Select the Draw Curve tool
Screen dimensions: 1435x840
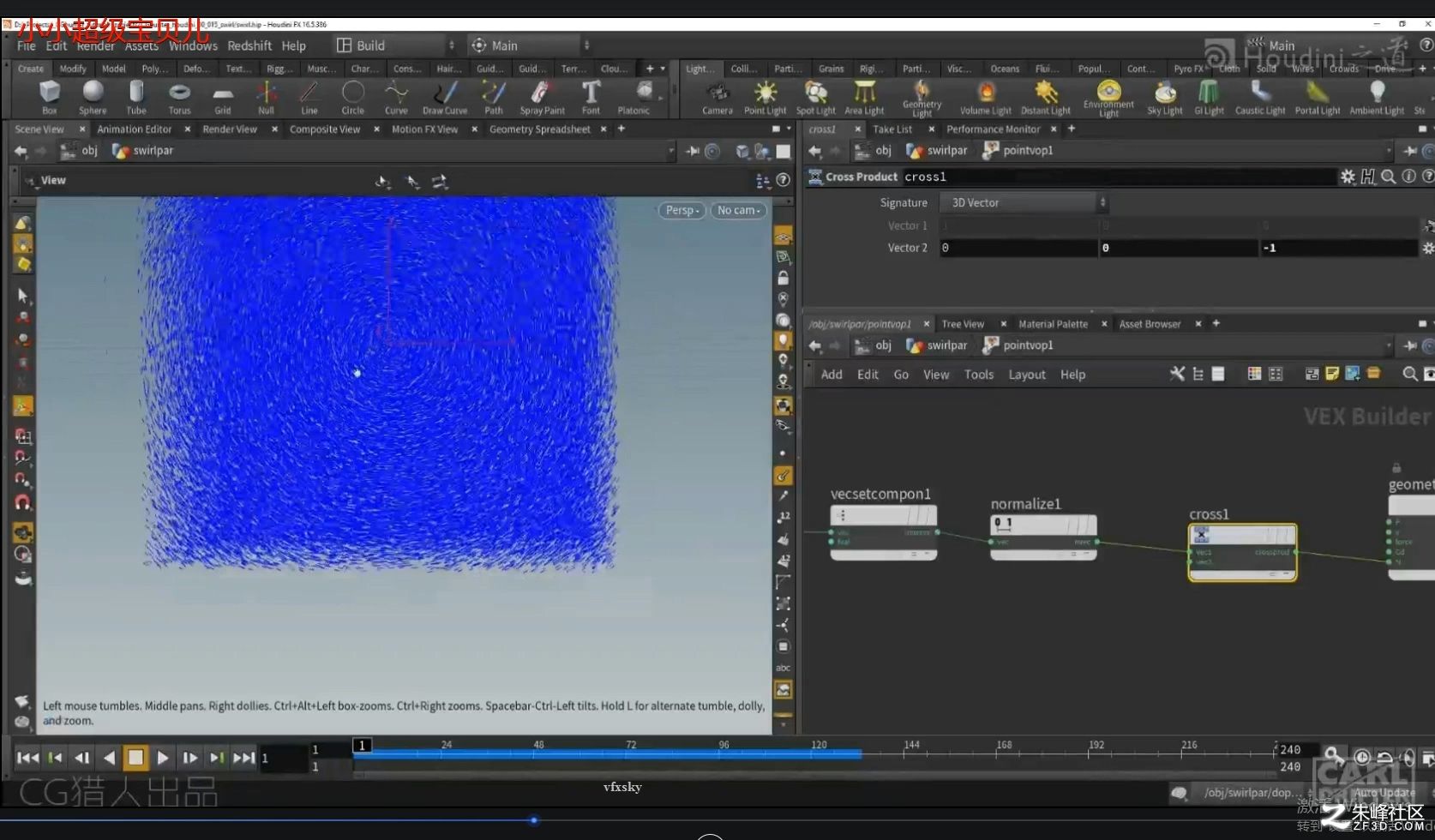pos(445,97)
